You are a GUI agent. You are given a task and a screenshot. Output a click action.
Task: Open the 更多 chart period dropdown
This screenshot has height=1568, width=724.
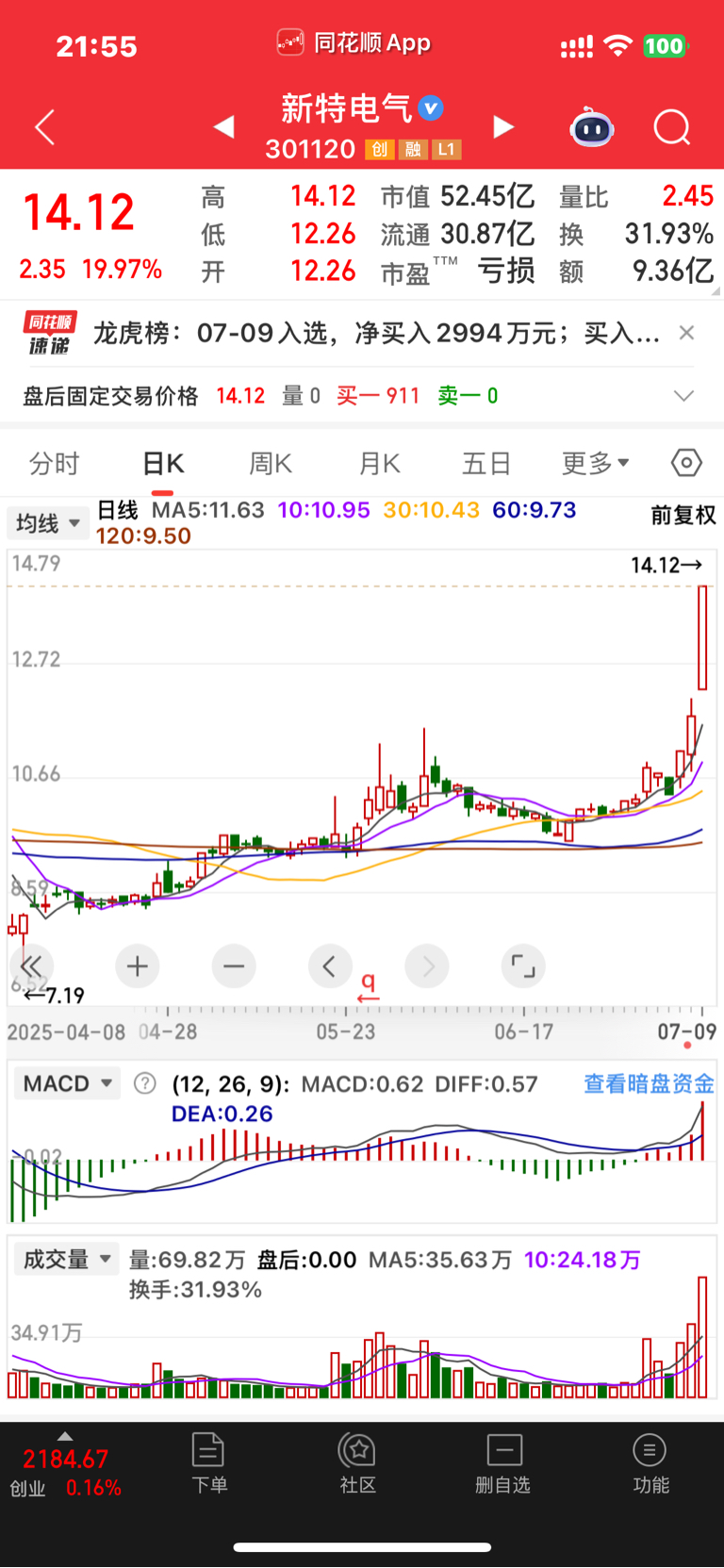click(595, 463)
